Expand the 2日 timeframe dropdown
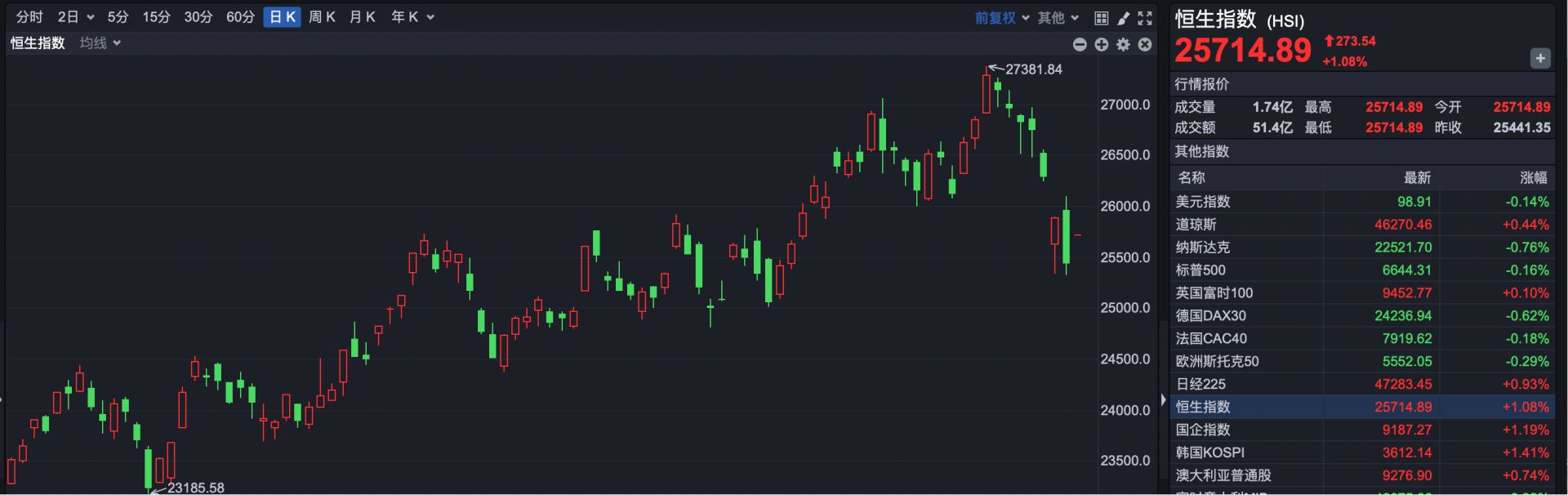The height and width of the screenshot is (495, 1568). click(x=90, y=17)
